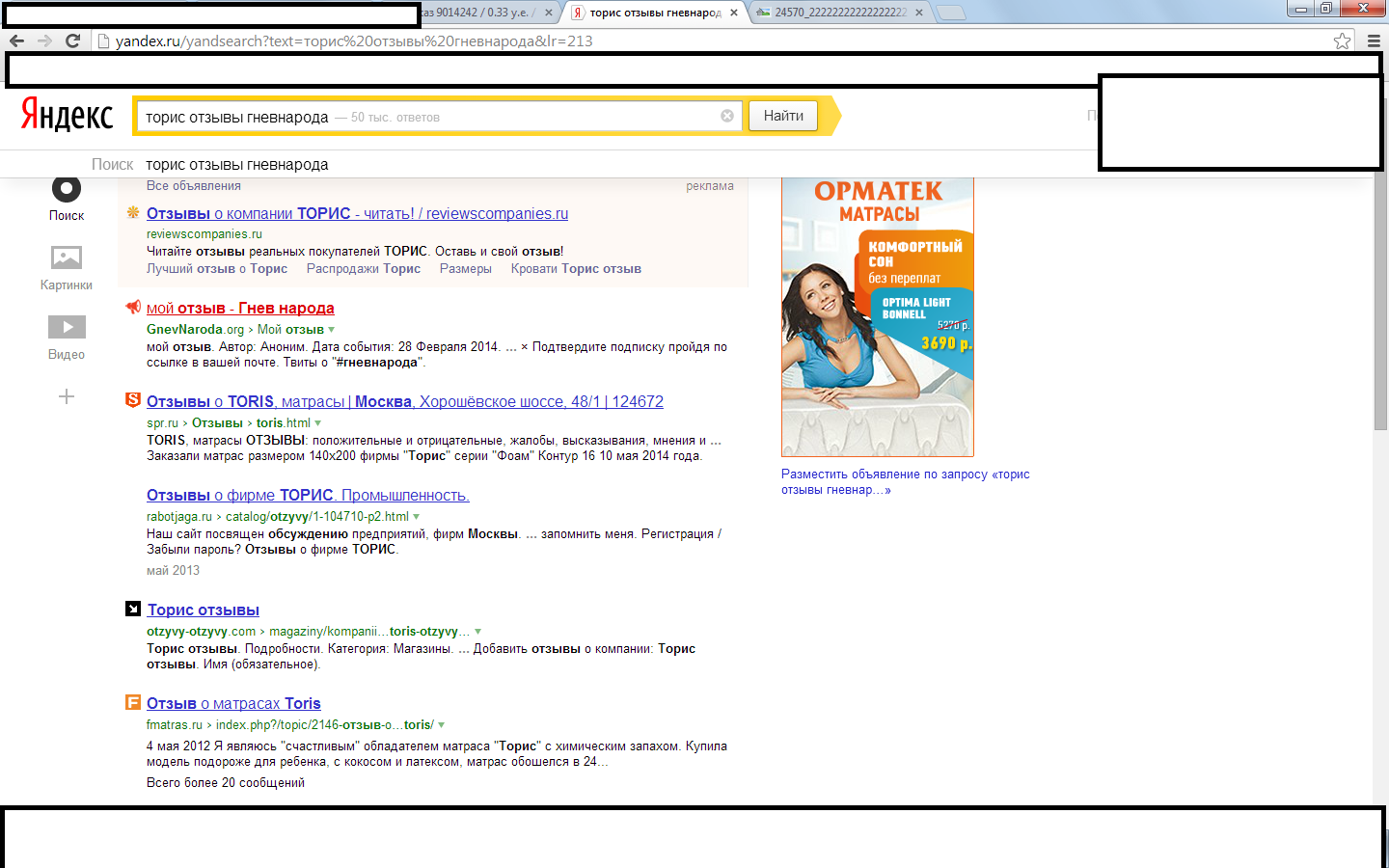Open a new browser tab
Image resolution: width=1389 pixels, height=868 pixels.
point(951,13)
